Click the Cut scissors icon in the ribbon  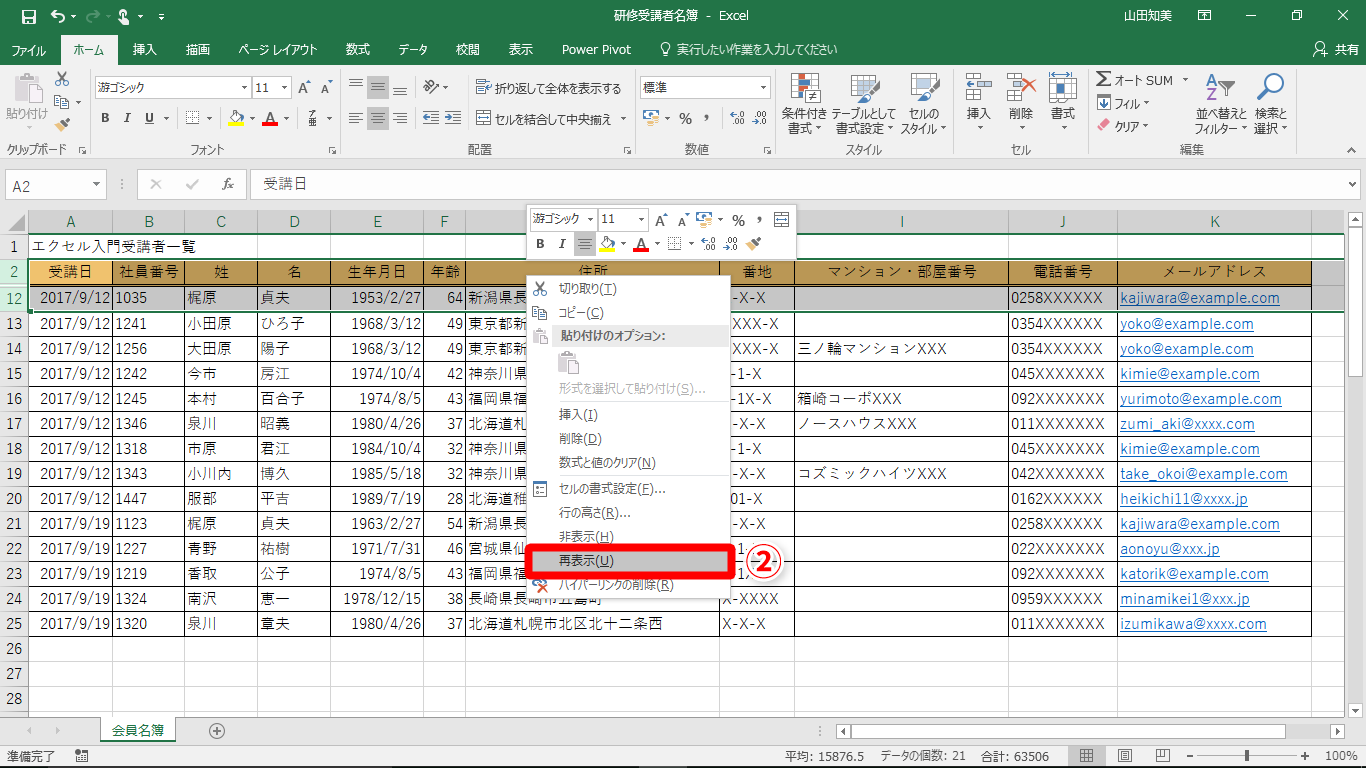click(62, 79)
